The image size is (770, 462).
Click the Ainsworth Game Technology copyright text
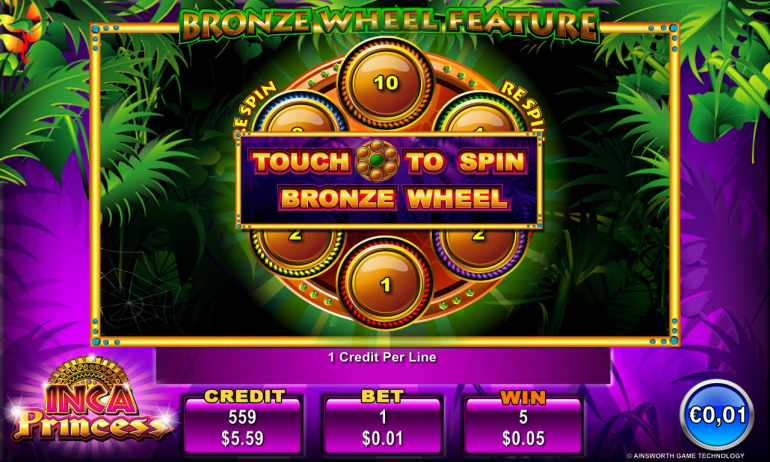coord(686,456)
